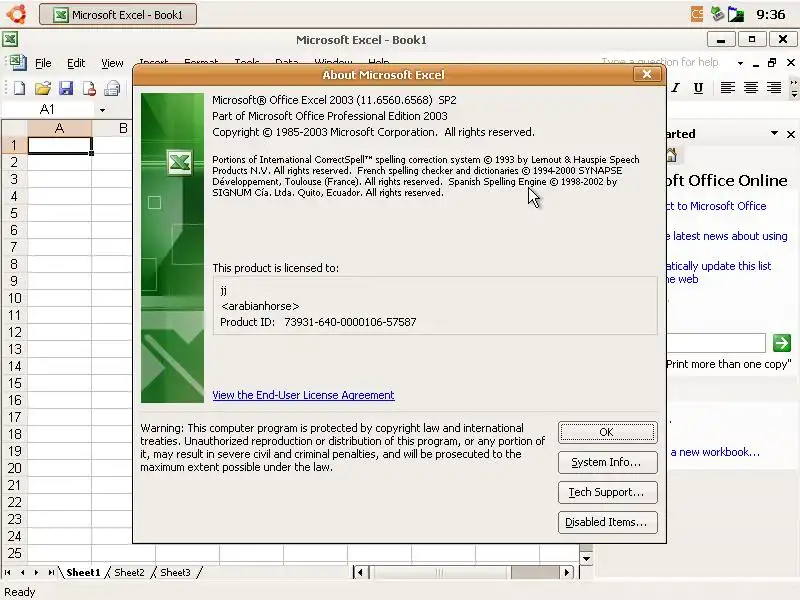Click the Tech Support... button
Screen dimensions: 800x600
607,492
